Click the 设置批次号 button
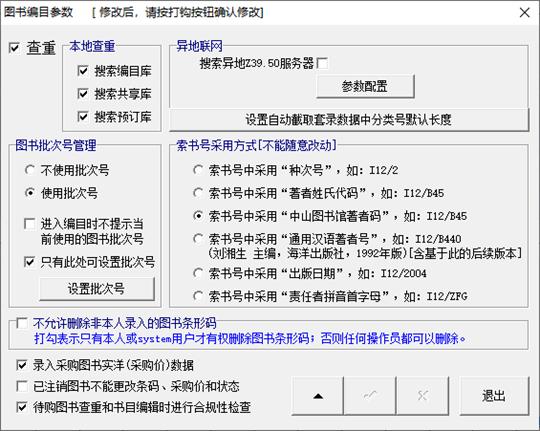 97,289
